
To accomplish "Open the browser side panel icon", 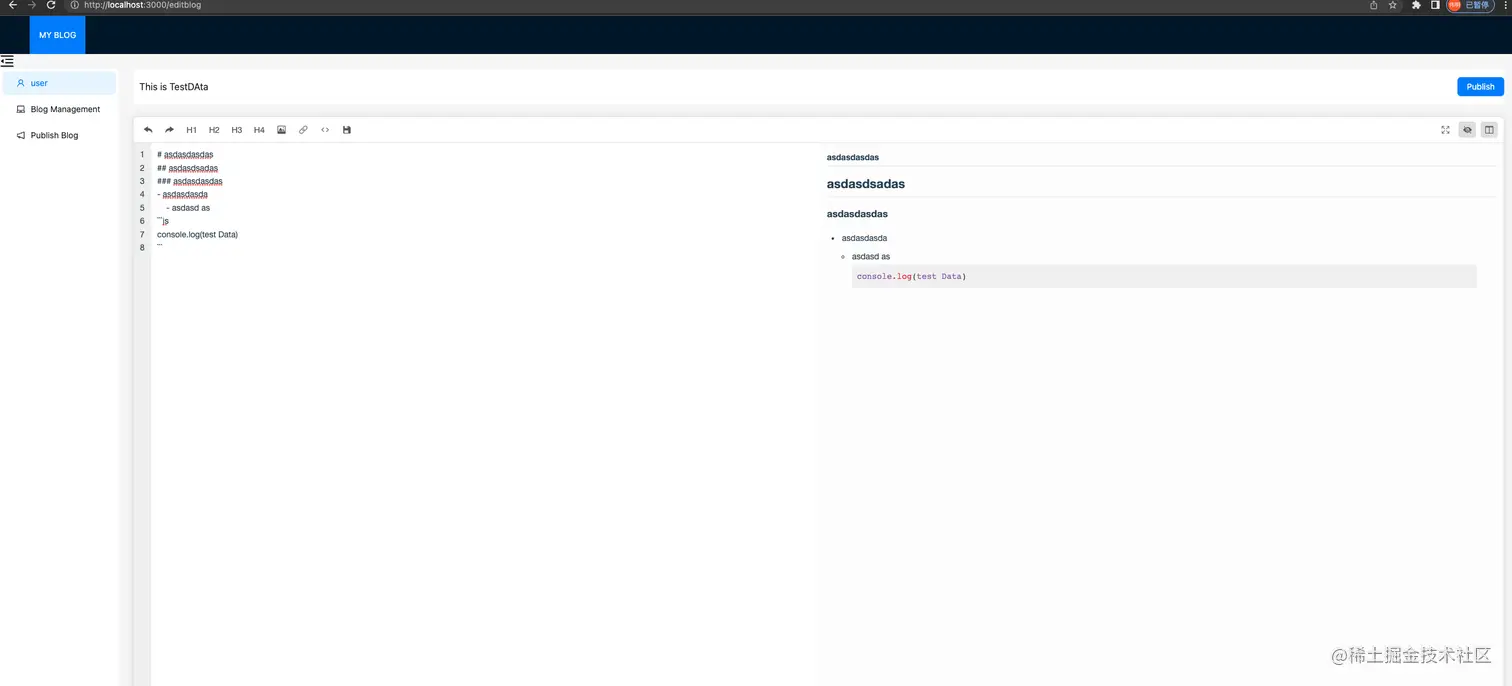I will tap(1435, 5).
